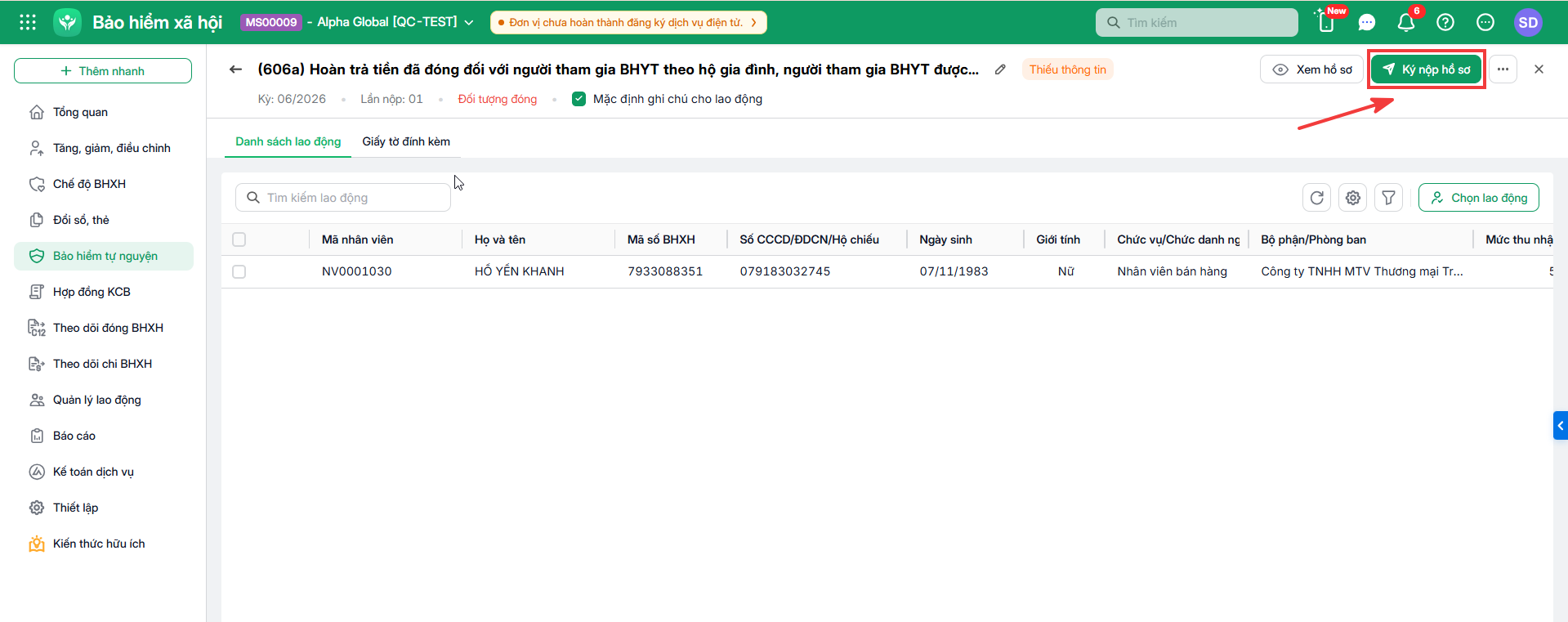
Task: Open Đổi sổ, thẻ in sidebar
Action: tap(104, 220)
